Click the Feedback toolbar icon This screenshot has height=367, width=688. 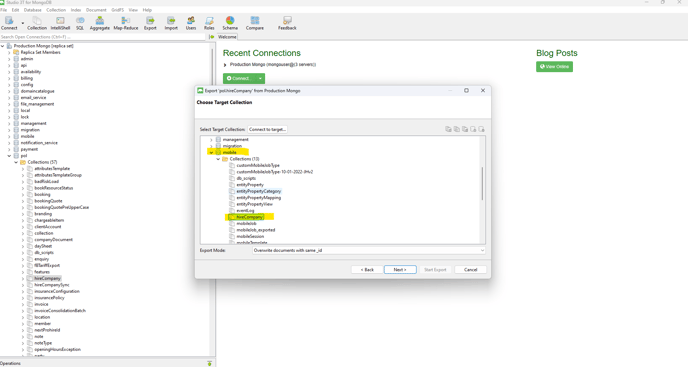pos(287,23)
